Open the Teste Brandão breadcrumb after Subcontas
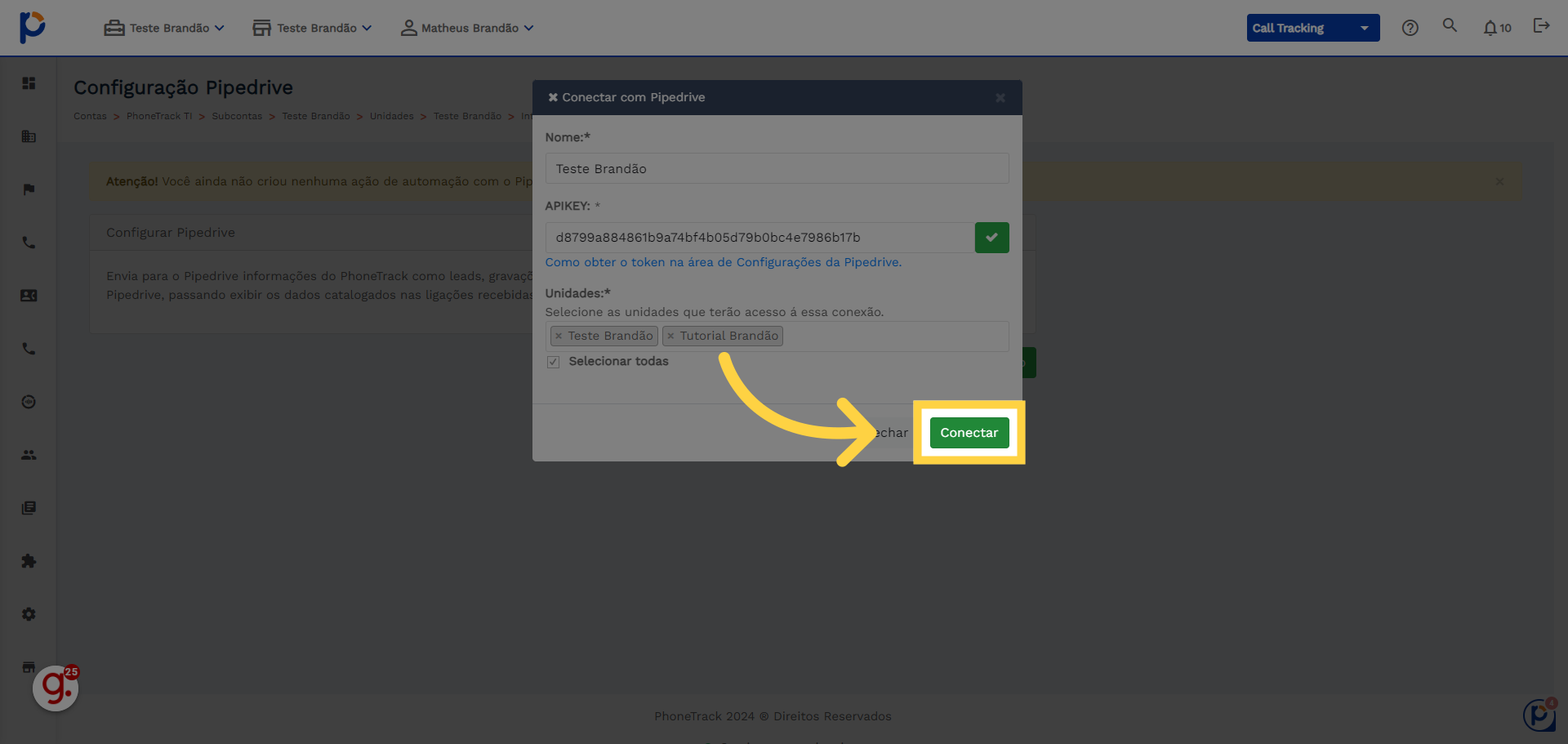The width and height of the screenshot is (1568, 744). pos(316,116)
